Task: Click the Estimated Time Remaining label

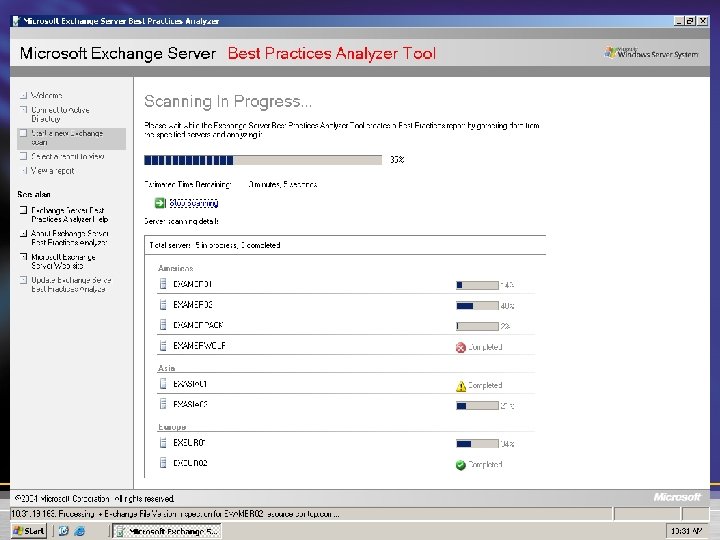Action: 188,185
